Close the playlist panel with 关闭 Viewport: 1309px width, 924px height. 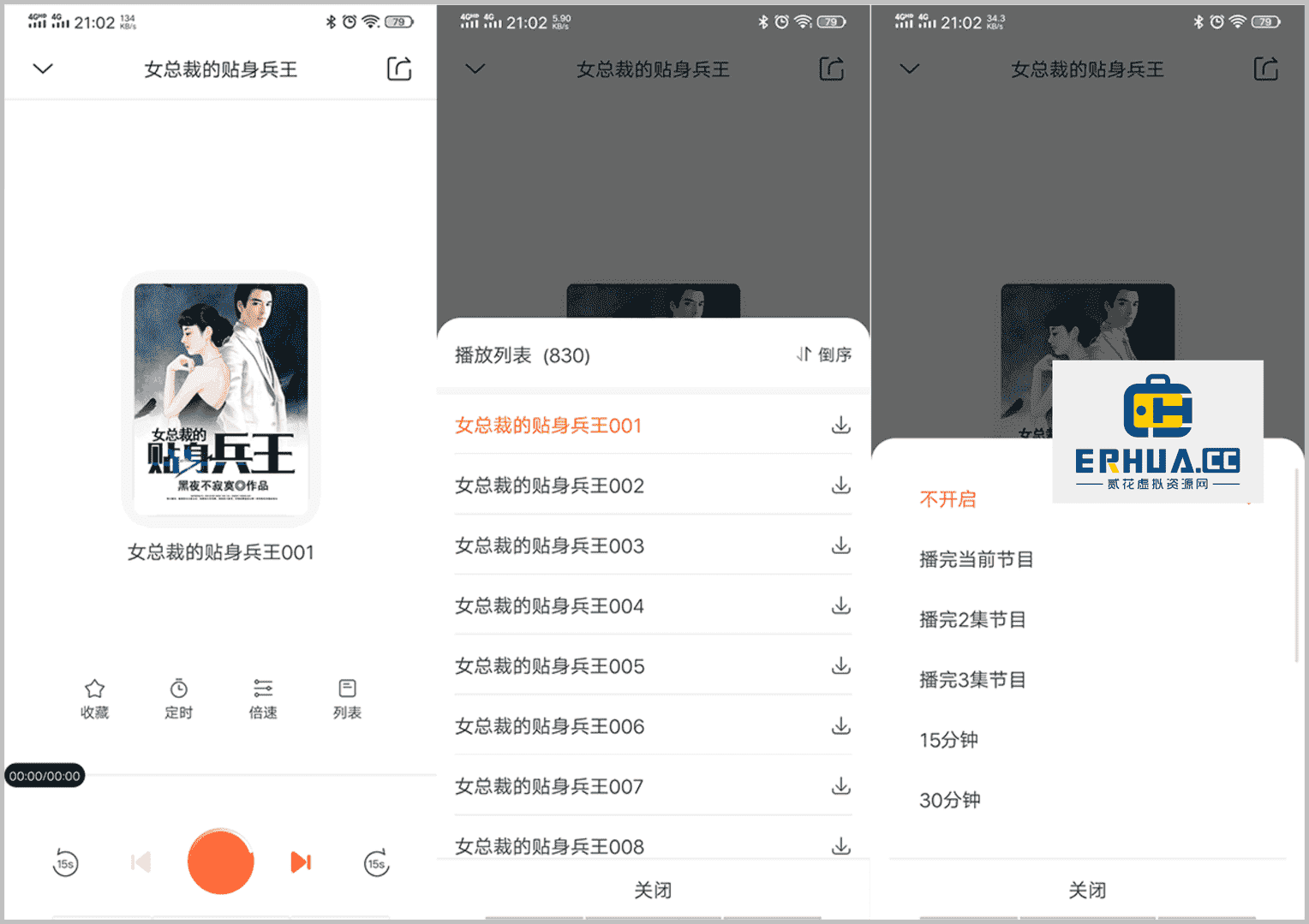(653, 891)
